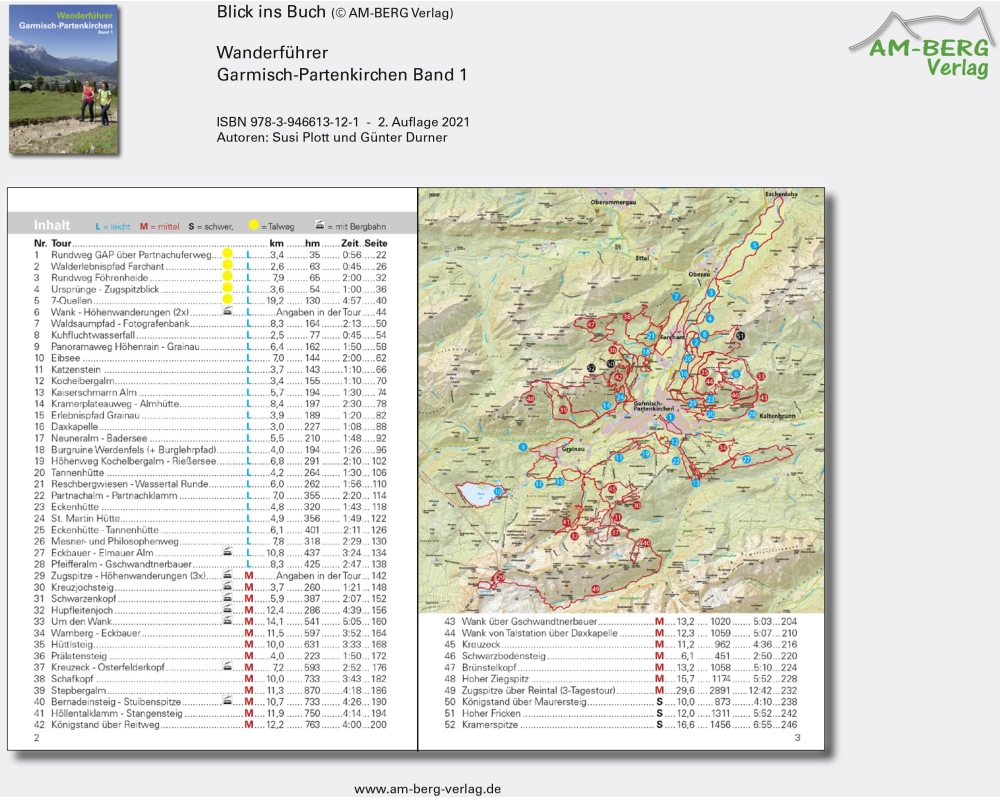Click the Inhalt heading
The width and height of the screenshot is (1000, 800).
point(52,225)
